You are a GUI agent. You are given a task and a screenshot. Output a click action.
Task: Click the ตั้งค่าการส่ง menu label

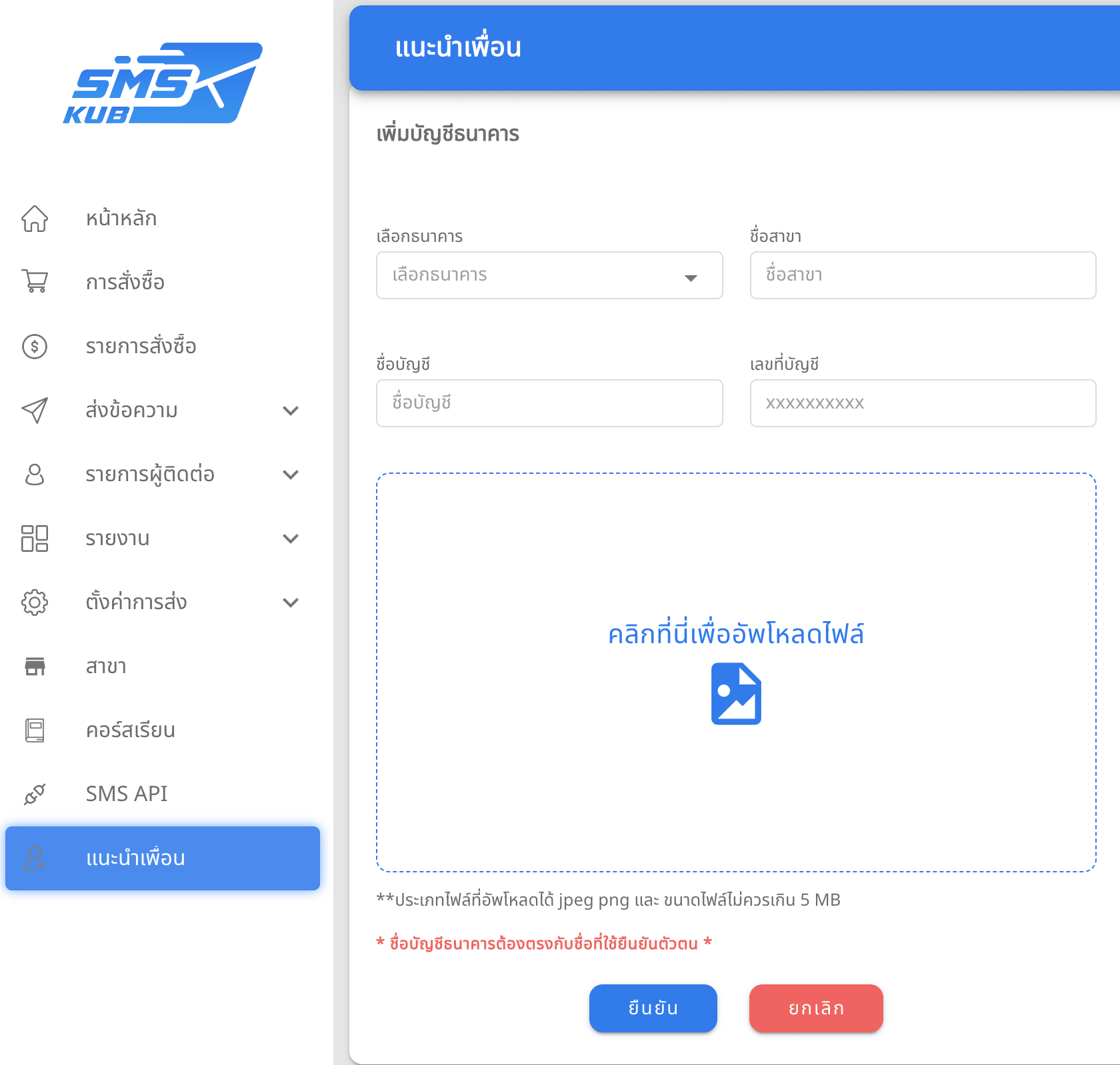point(136,602)
